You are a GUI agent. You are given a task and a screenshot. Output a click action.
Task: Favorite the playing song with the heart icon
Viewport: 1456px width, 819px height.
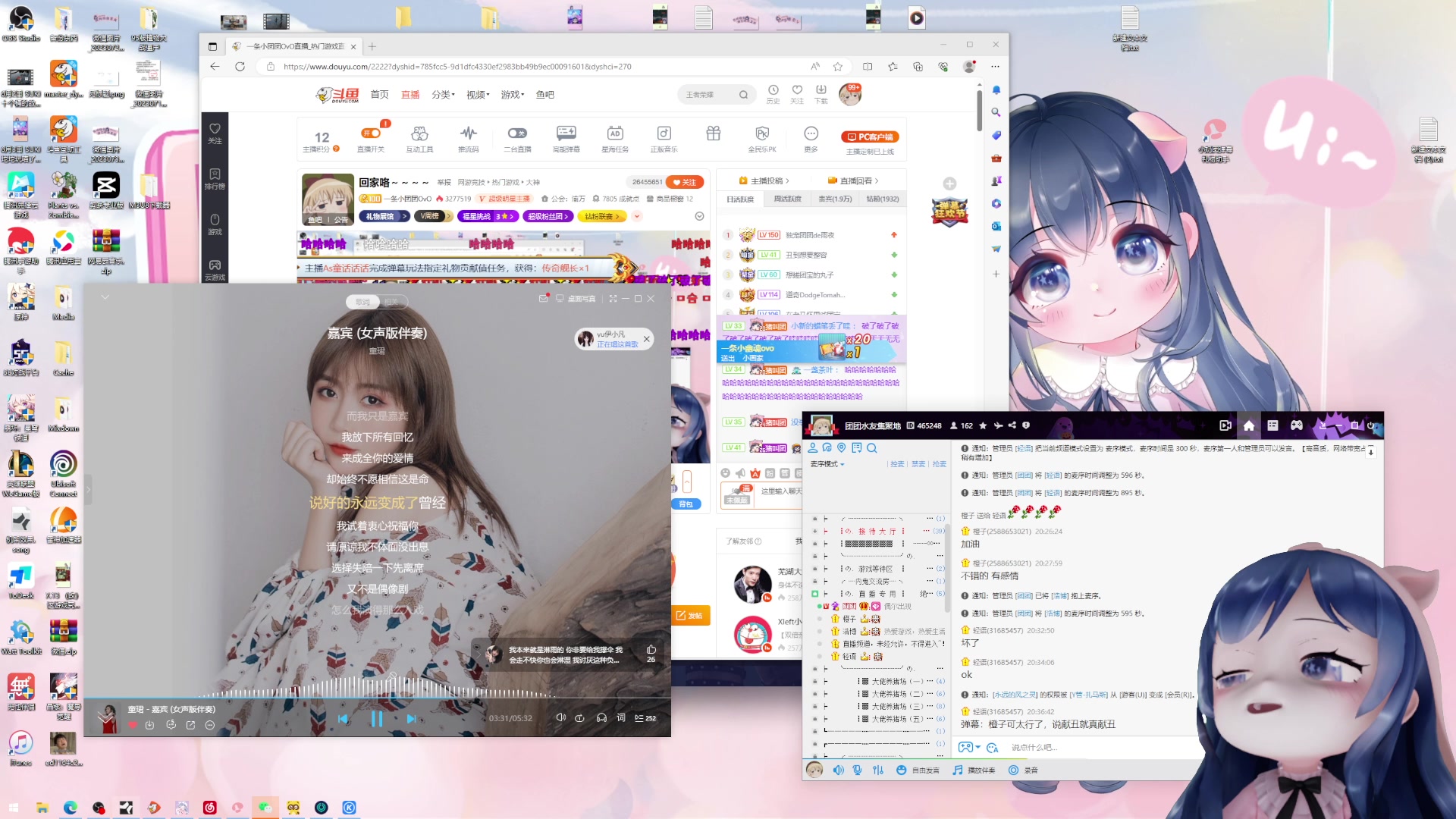coord(132,725)
